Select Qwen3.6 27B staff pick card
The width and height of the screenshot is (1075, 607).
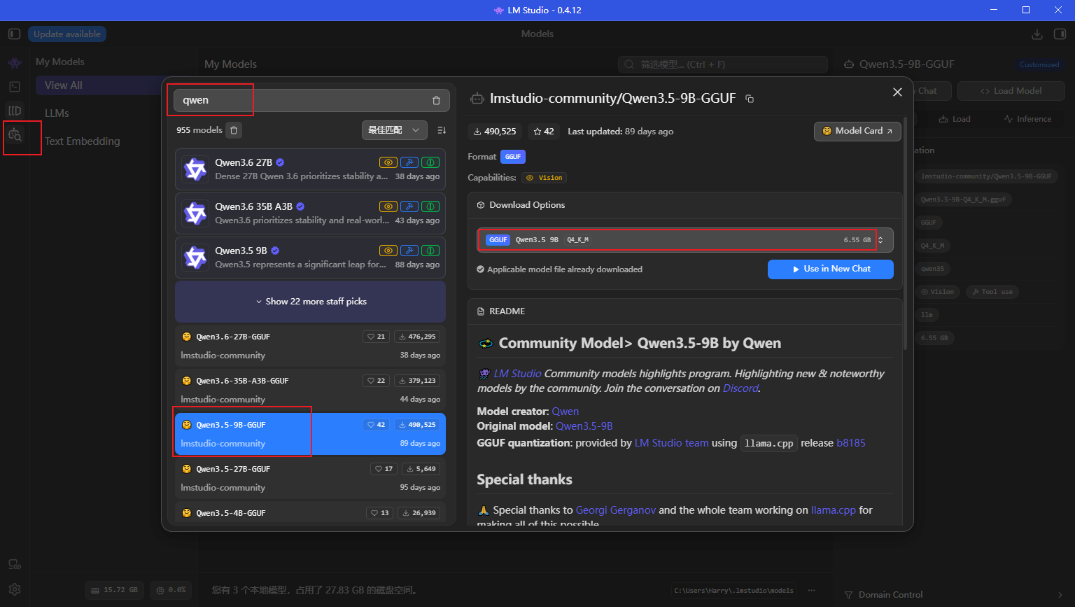click(x=311, y=169)
